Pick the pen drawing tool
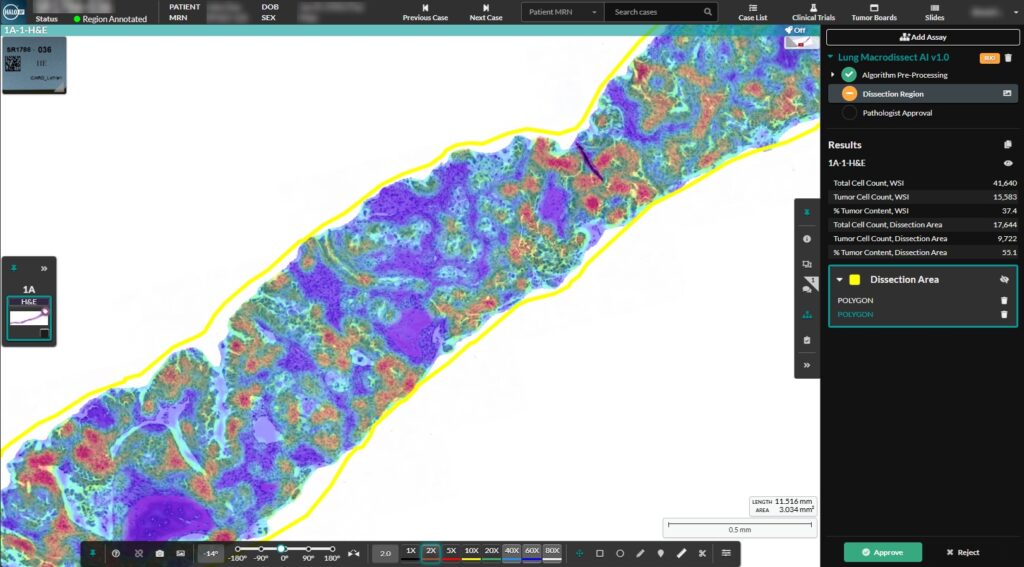This screenshot has height=567, width=1024. 640,552
